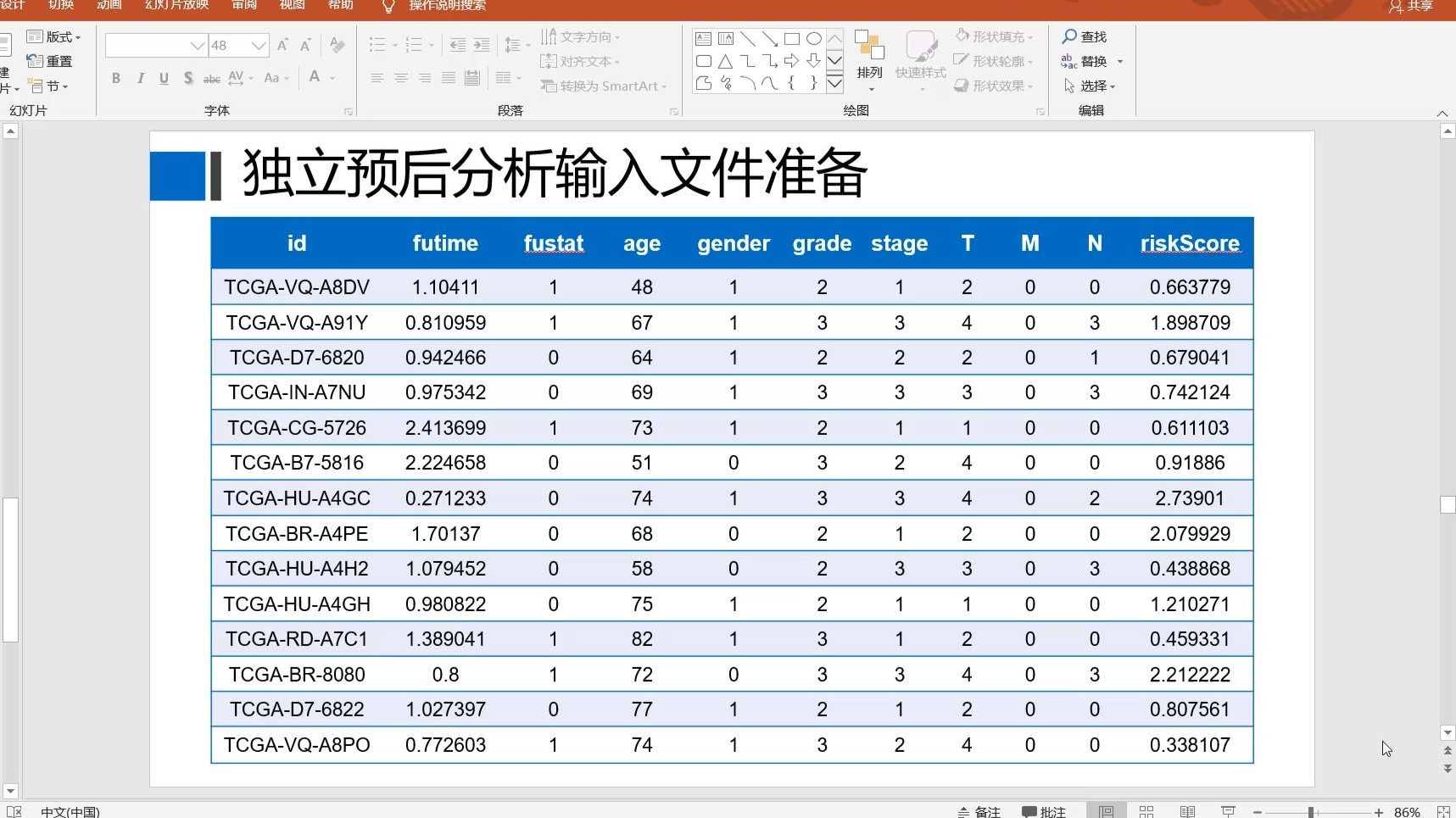Viewport: 1456px width, 818px height.
Task: Click 替换 replace button
Action: point(1085,61)
